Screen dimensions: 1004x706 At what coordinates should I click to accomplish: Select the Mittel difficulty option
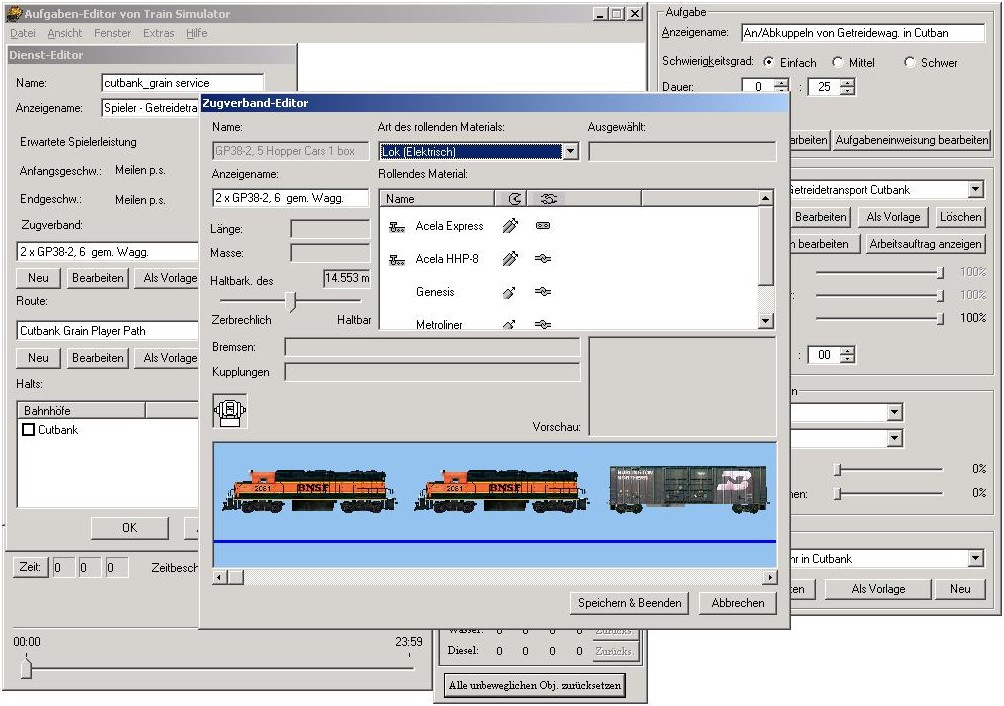838,62
